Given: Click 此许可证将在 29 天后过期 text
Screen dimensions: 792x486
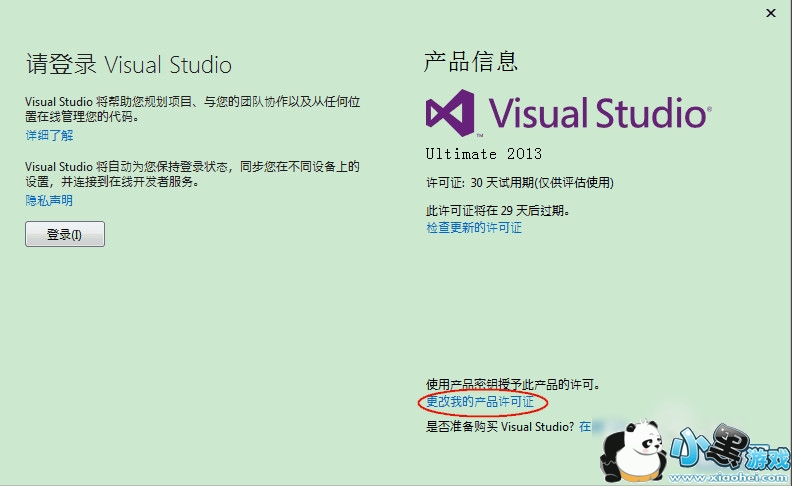Looking at the screenshot, I should (x=498, y=210).
